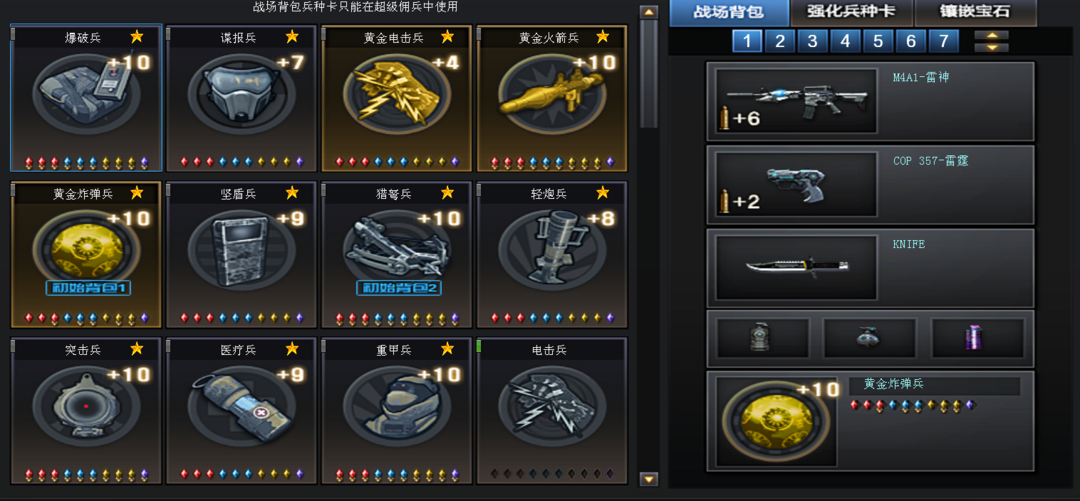Open the 镶嵌宝石 tab
The height and width of the screenshot is (501, 1080).
coord(975,13)
